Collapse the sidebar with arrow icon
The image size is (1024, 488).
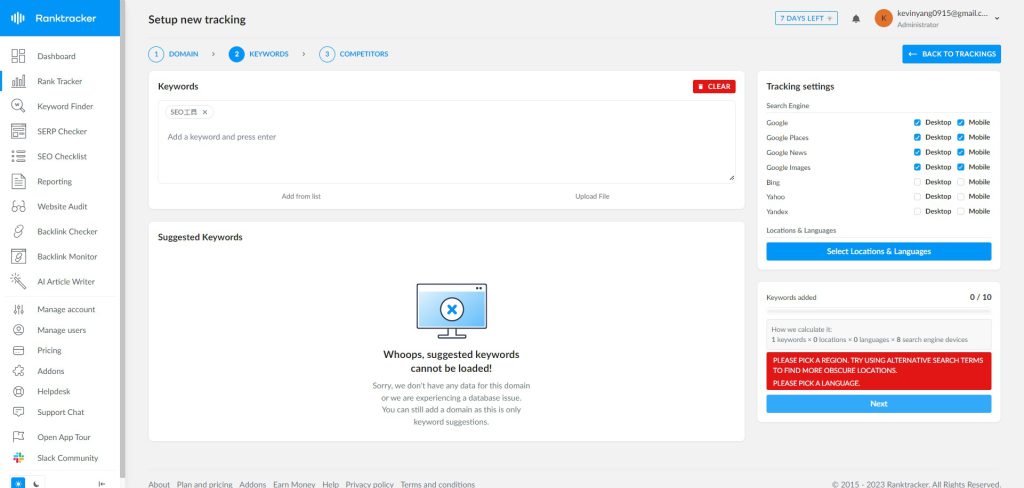(101, 483)
